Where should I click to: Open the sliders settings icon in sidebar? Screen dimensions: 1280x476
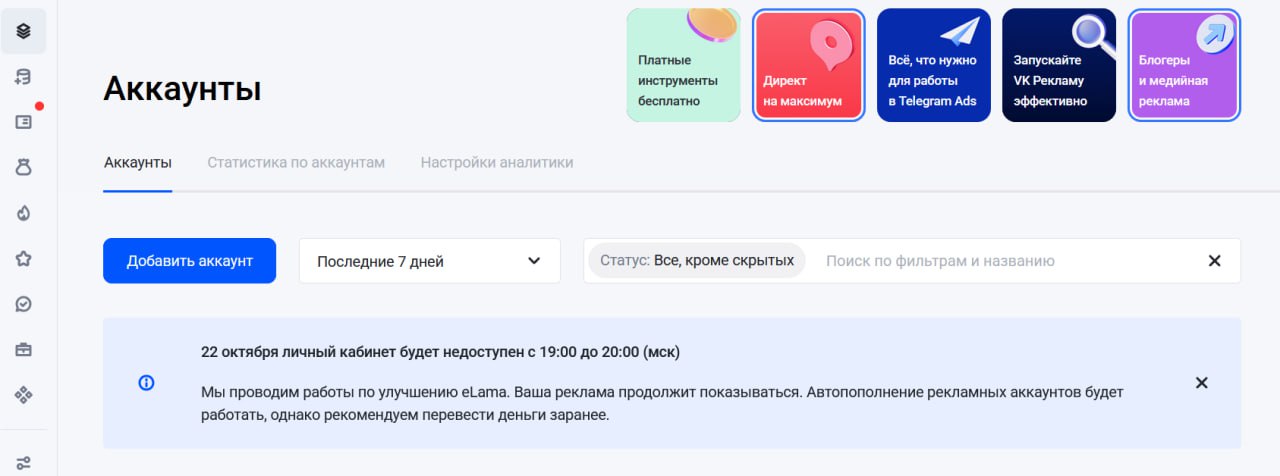[23, 462]
